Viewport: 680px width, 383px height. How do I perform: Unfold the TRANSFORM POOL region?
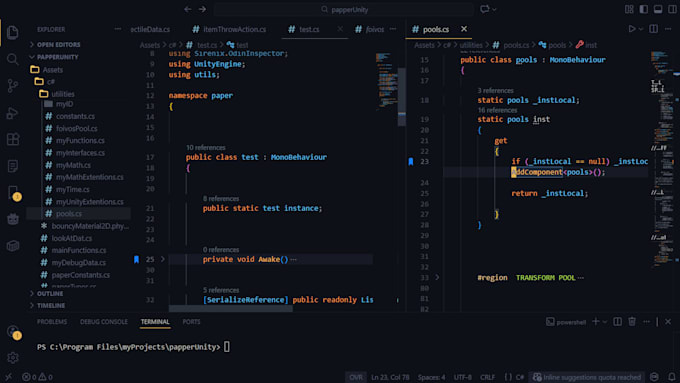coord(437,277)
